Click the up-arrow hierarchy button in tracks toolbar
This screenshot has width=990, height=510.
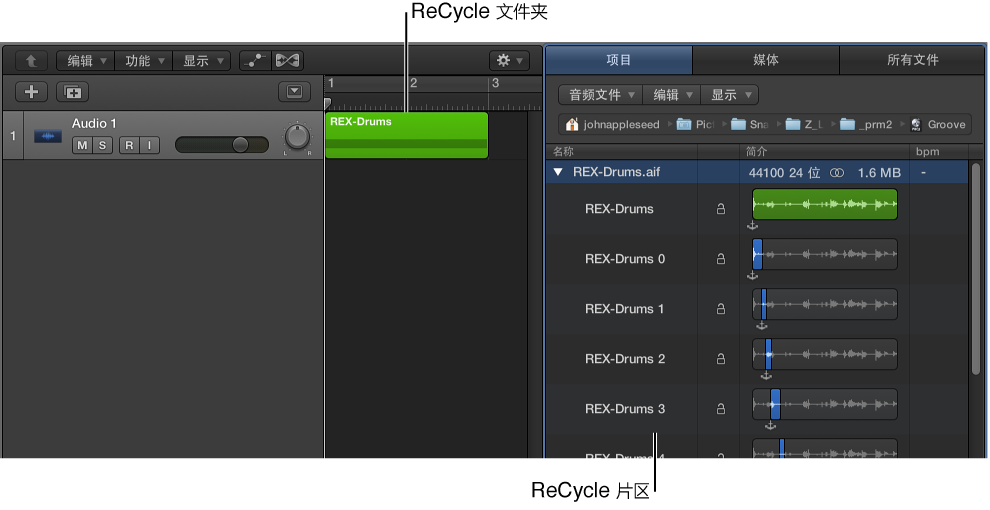tap(31, 61)
